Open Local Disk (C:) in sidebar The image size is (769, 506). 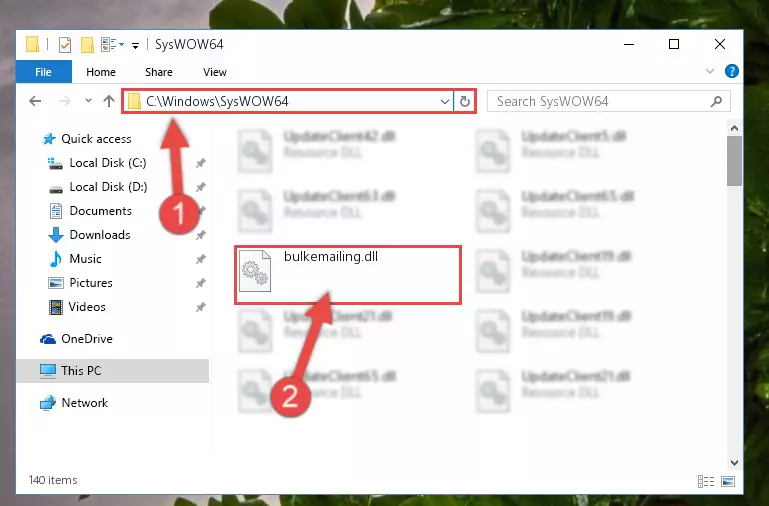[108, 163]
